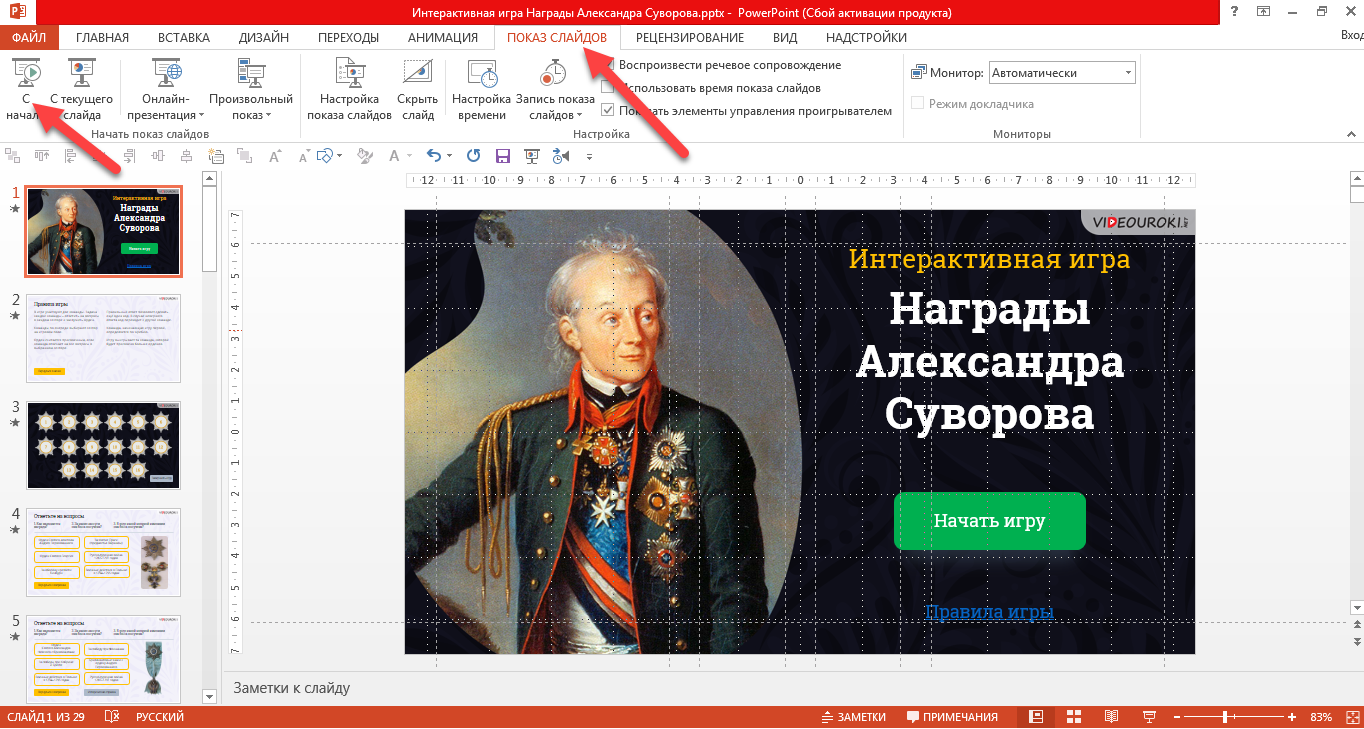
Task: Toggle Воспроизвести речевое сопровождение checkbox
Action: (x=608, y=65)
